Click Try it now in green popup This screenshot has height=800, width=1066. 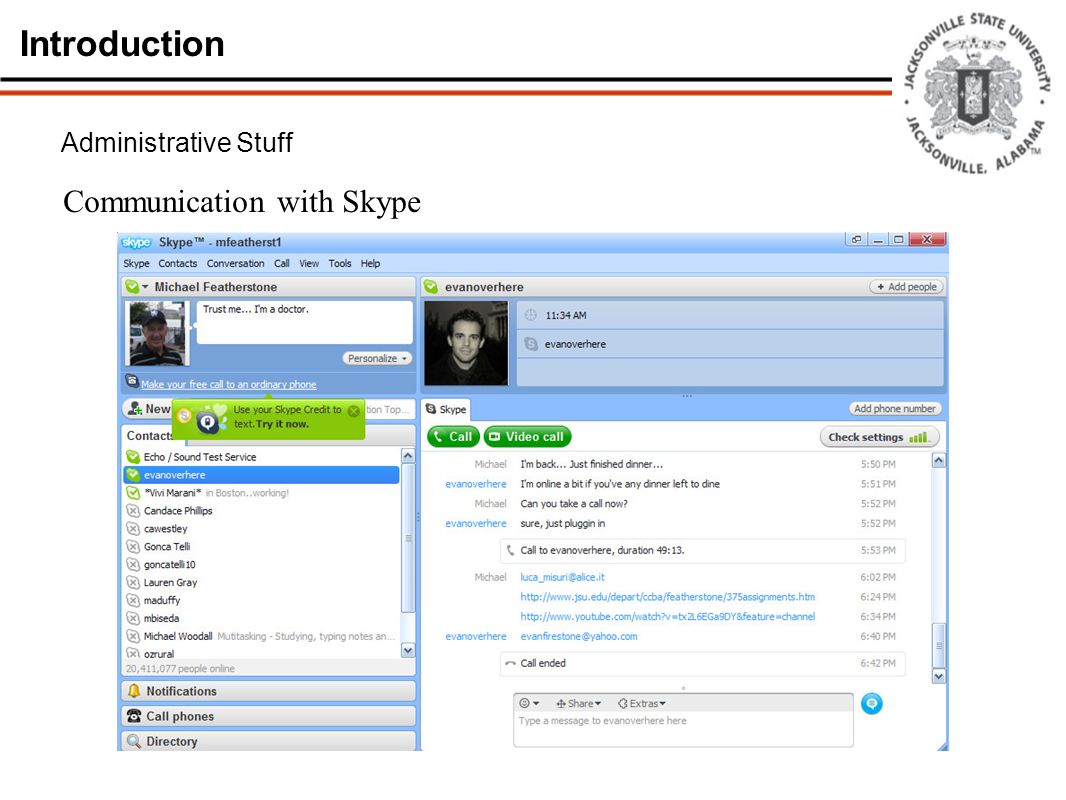pos(282,424)
